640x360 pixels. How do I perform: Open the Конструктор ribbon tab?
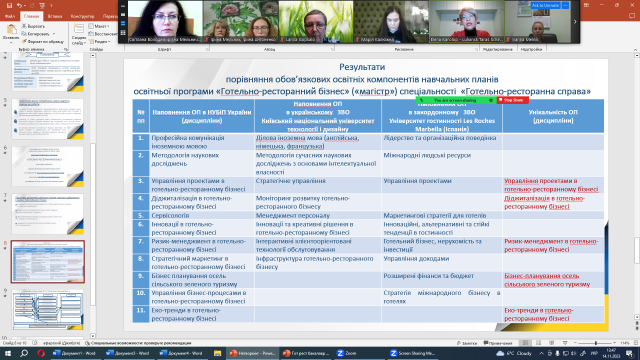82,16
